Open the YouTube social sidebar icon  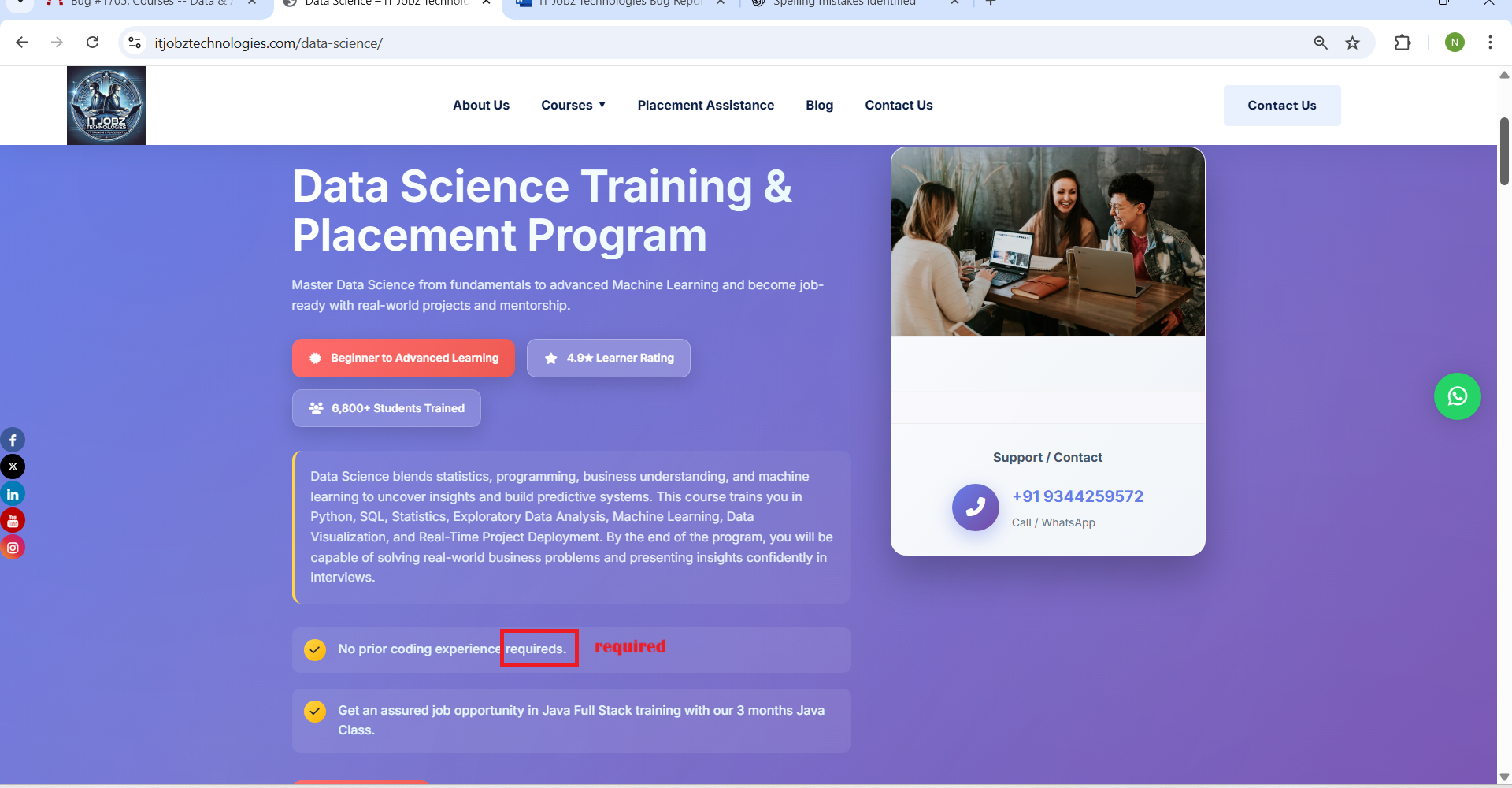(x=13, y=521)
